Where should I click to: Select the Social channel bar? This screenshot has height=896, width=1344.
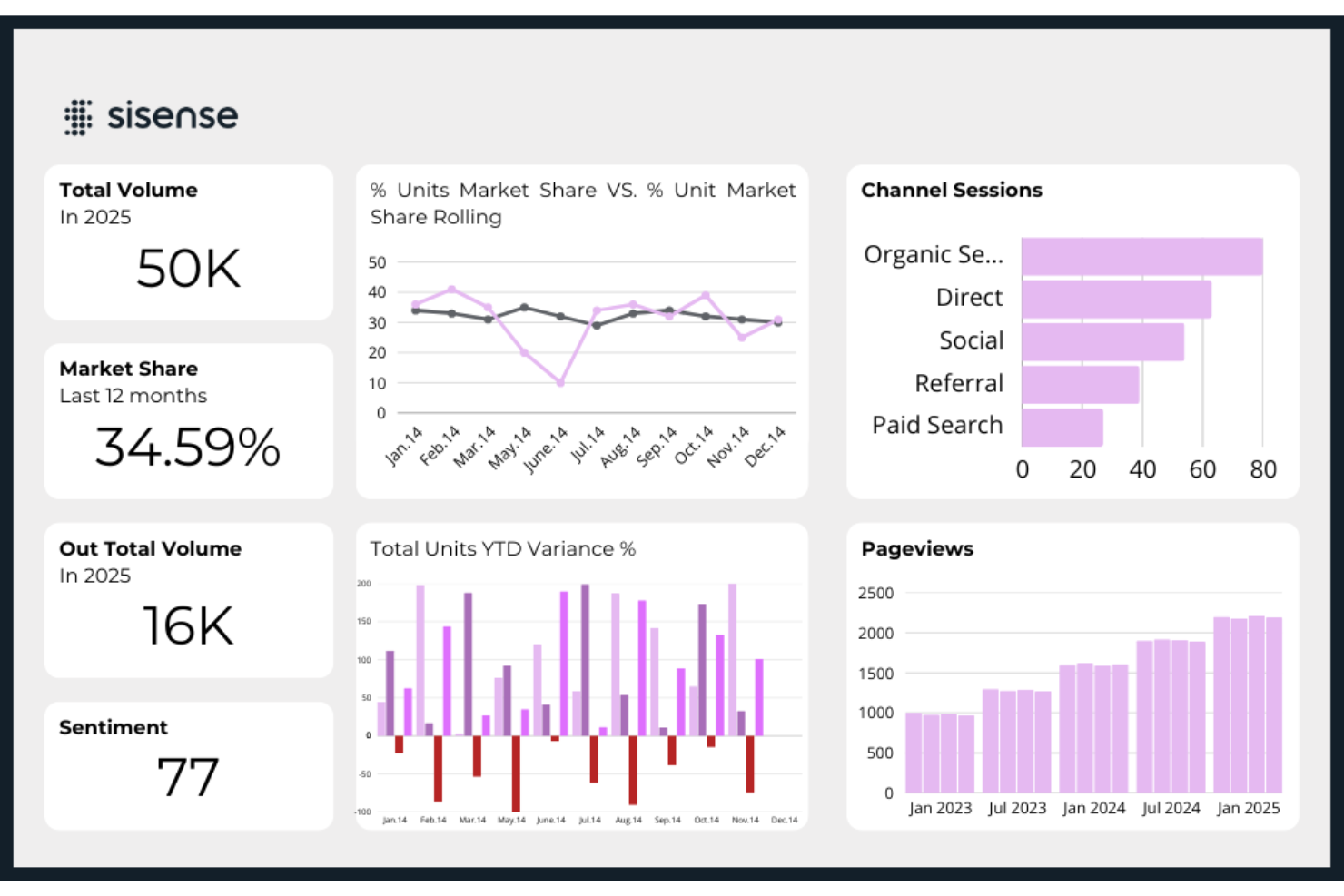[1102, 340]
